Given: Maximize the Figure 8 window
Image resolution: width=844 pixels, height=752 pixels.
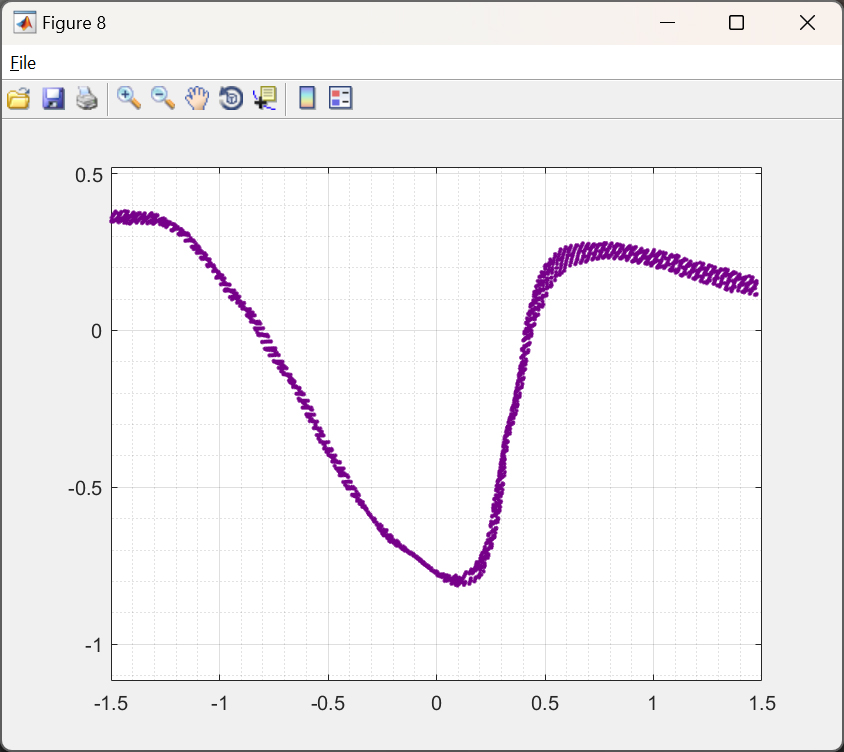Looking at the screenshot, I should pos(737,23).
